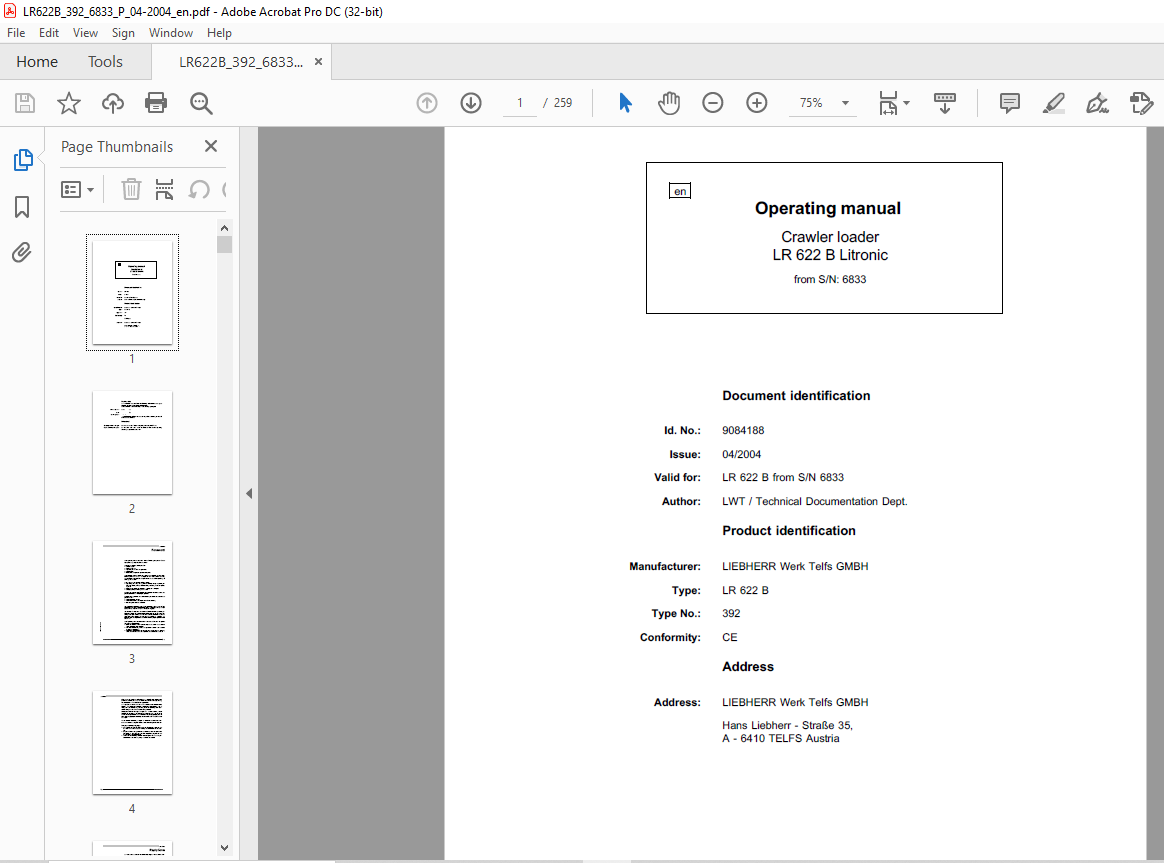This screenshot has width=1164, height=863.
Task: Zoom in with plus button
Action: pos(756,103)
